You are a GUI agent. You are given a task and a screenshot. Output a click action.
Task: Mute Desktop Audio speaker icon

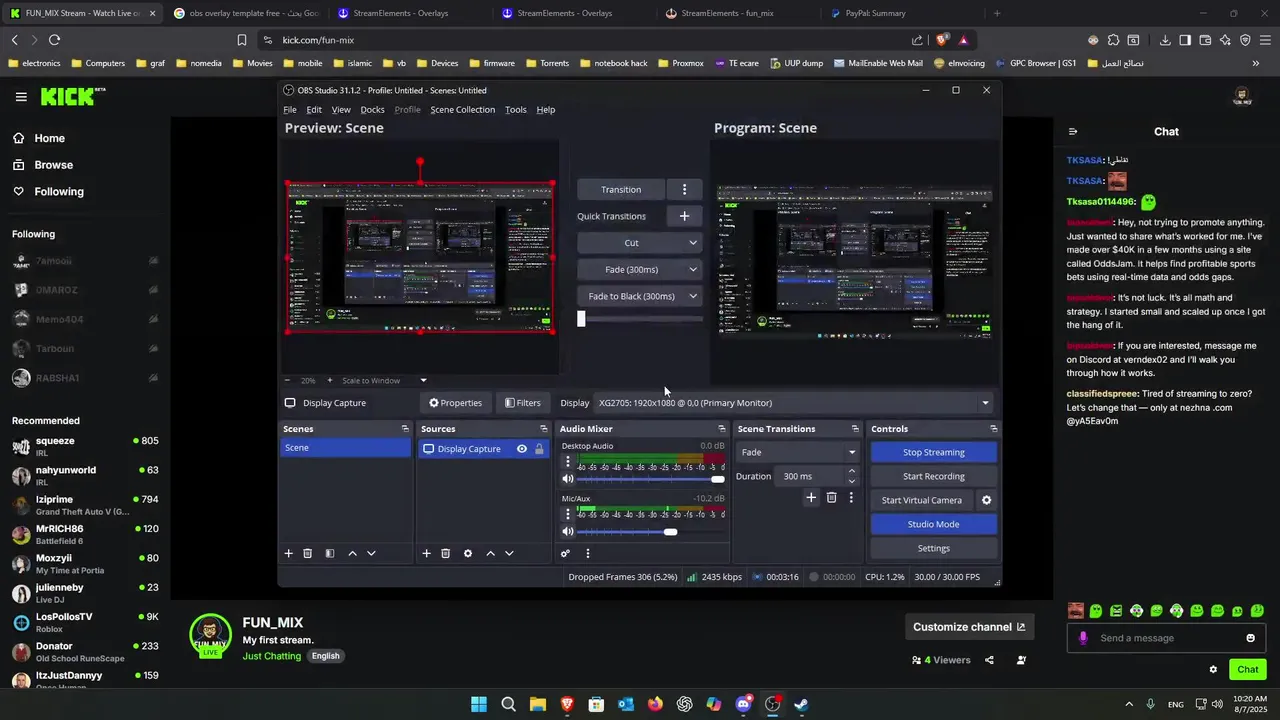tap(568, 479)
